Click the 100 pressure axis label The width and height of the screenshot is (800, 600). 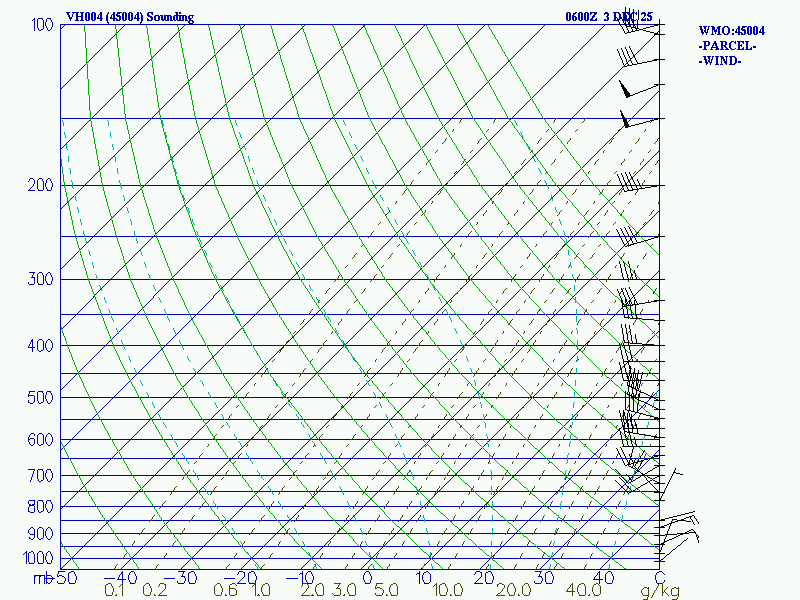pos(42,24)
